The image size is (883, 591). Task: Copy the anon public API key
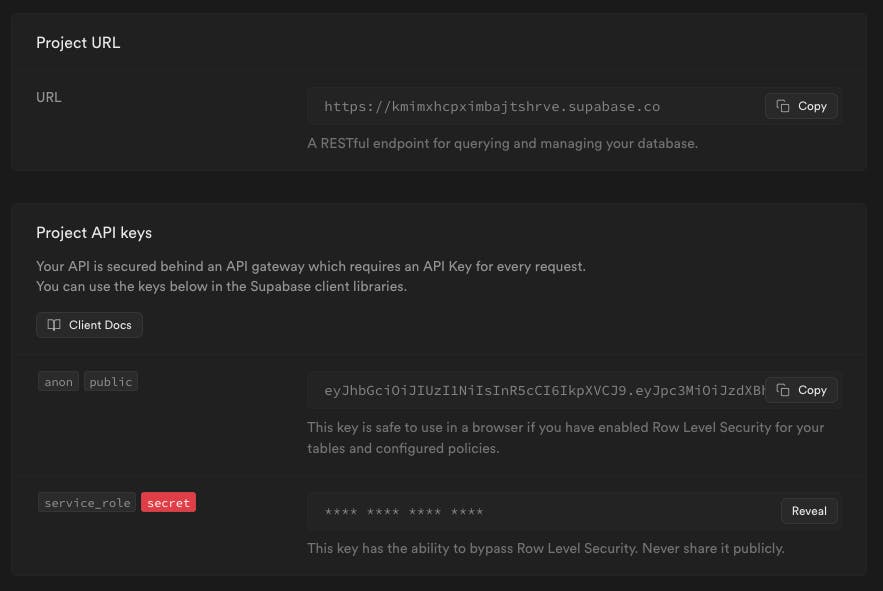point(801,390)
